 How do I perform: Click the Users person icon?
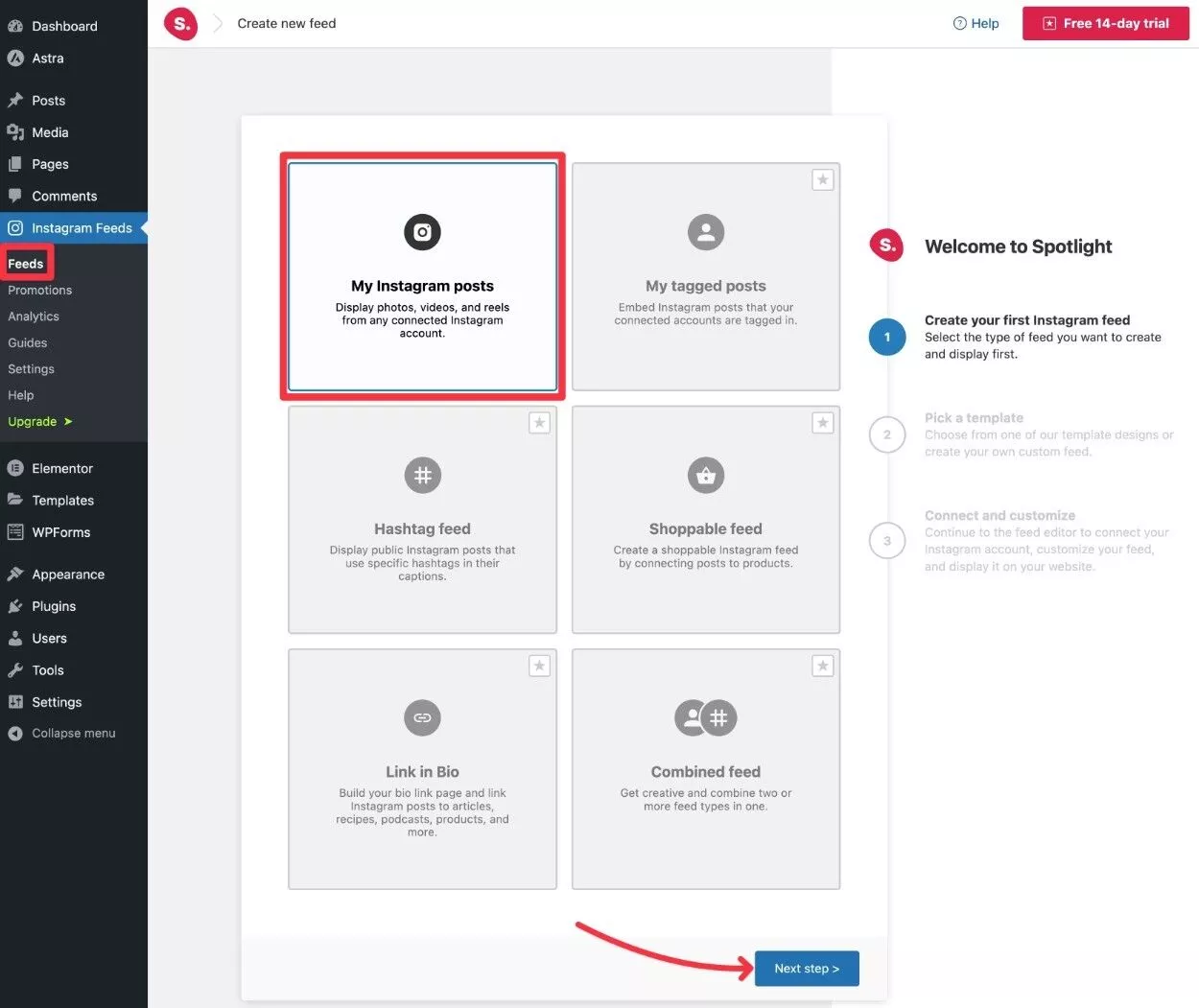click(15, 638)
